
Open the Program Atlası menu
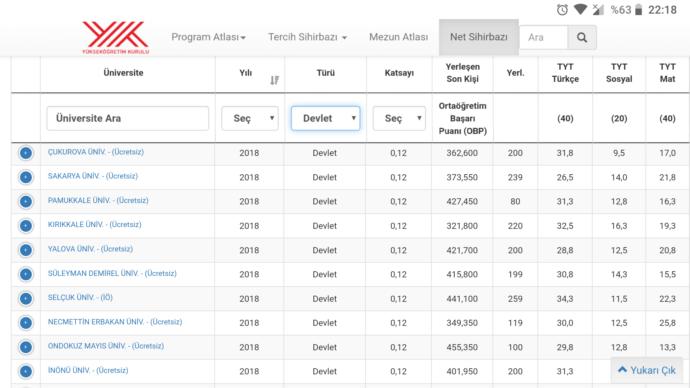(208, 37)
